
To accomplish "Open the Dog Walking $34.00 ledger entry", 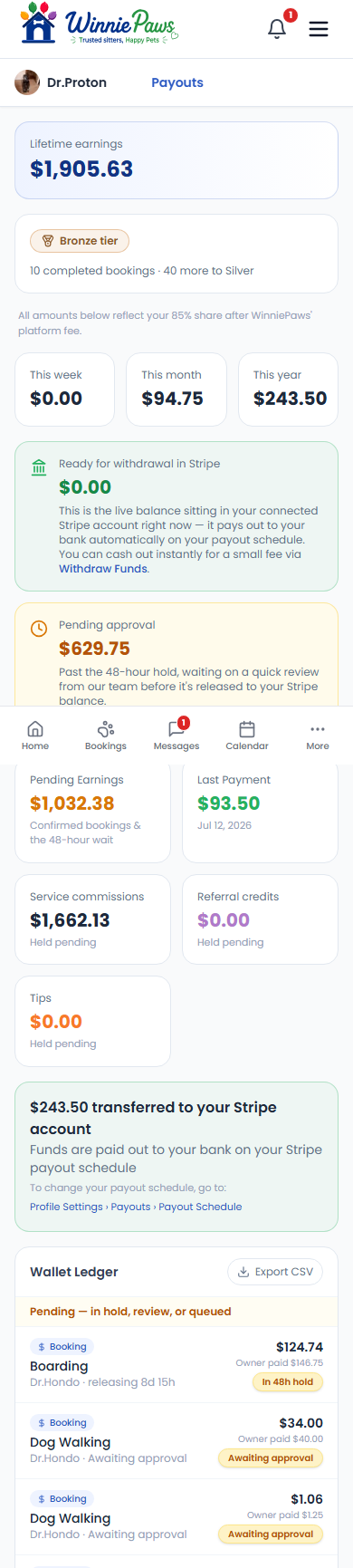I will click(x=176, y=1440).
